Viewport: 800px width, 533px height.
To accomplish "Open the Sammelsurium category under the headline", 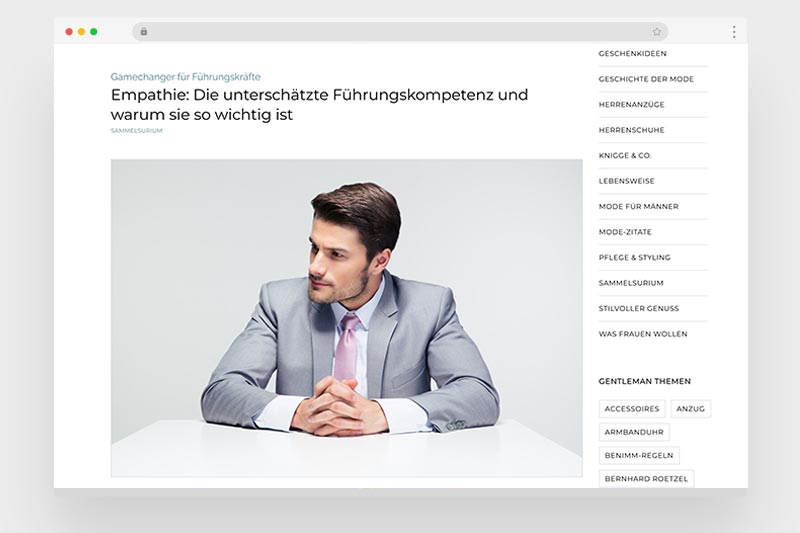I will pyautogui.click(x=136, y=131).
